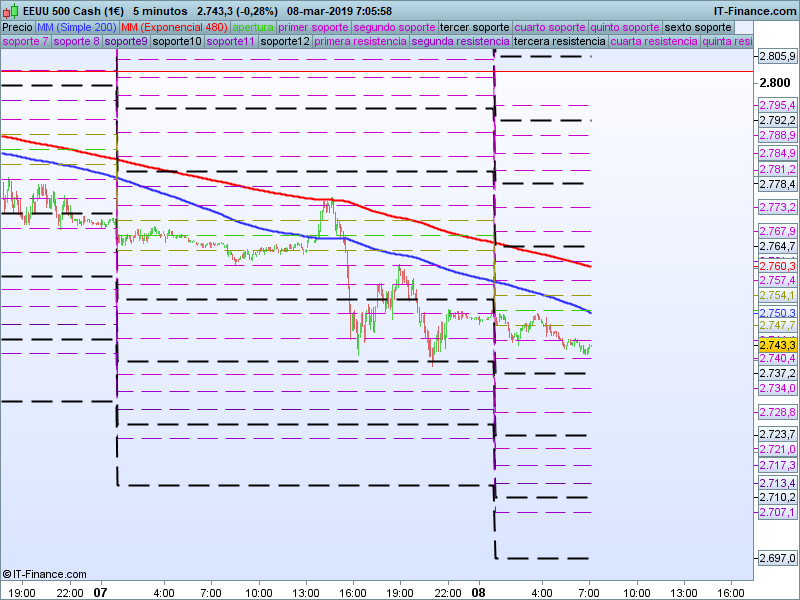This screenshot has width=800, height=600.
Task: Click the 08 date marker on time axis
Action: coord(478,592)
